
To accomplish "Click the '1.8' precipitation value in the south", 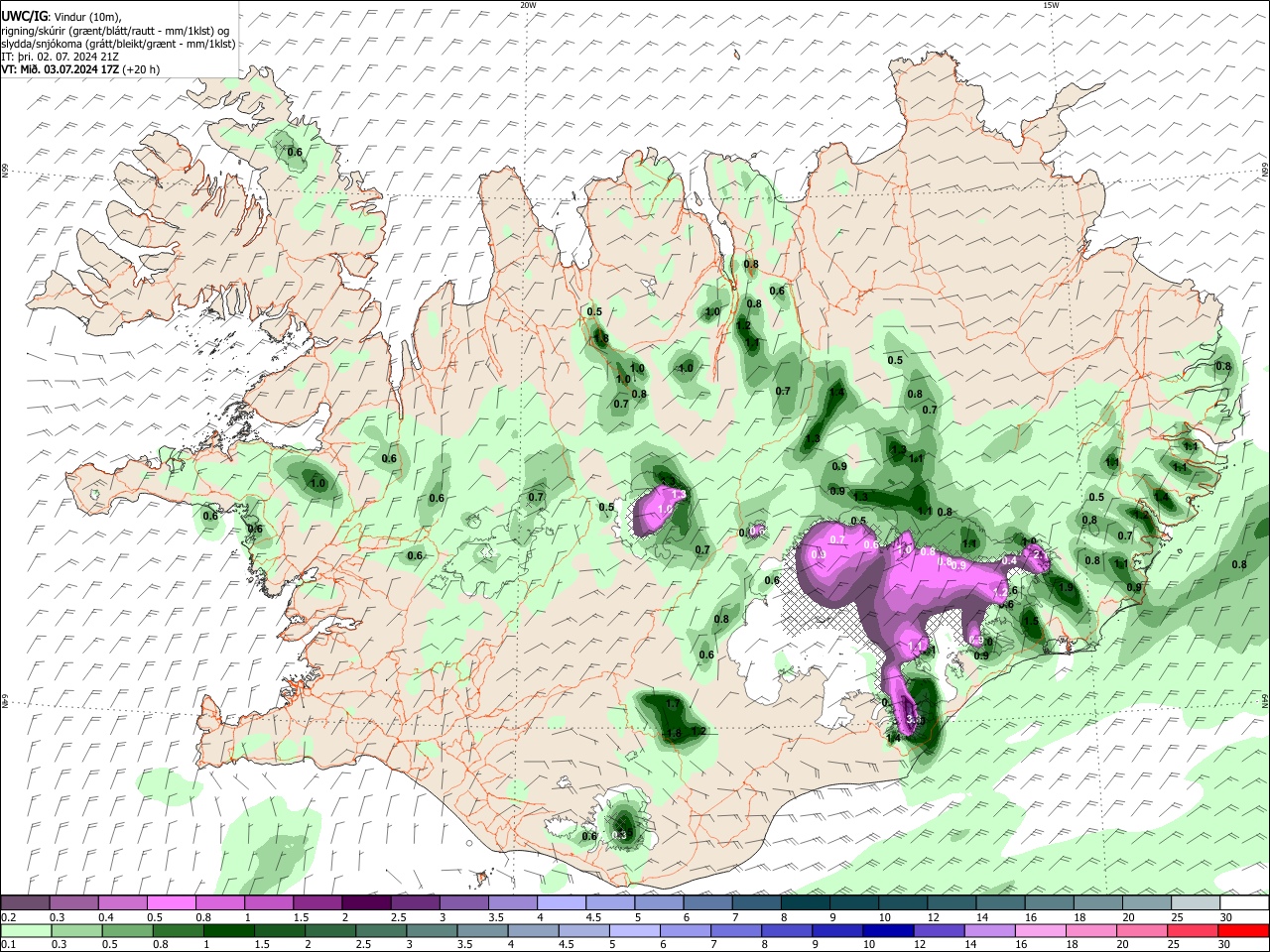I will (674, 734).
